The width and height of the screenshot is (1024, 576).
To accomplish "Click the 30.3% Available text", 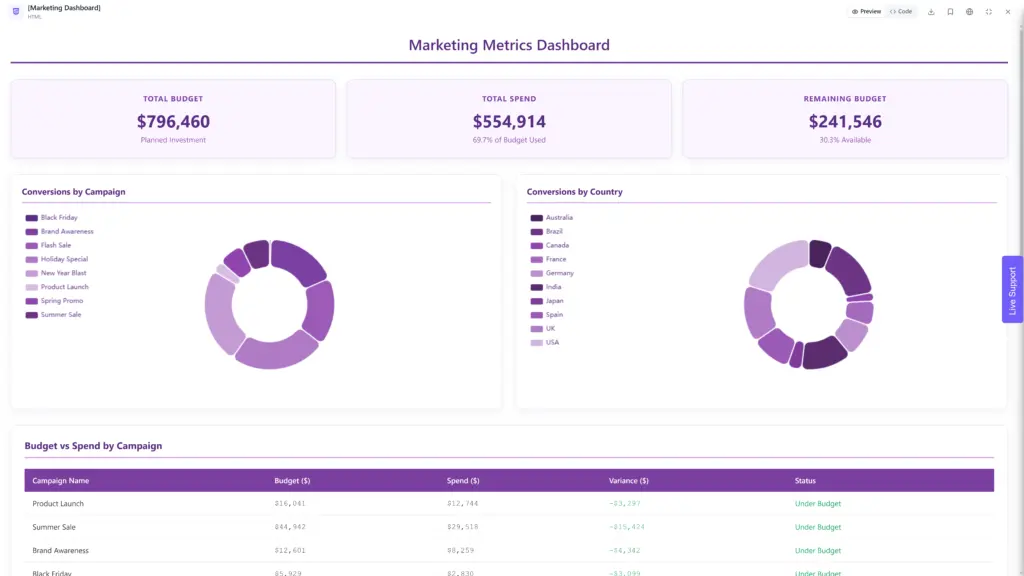I will (845, 140).
